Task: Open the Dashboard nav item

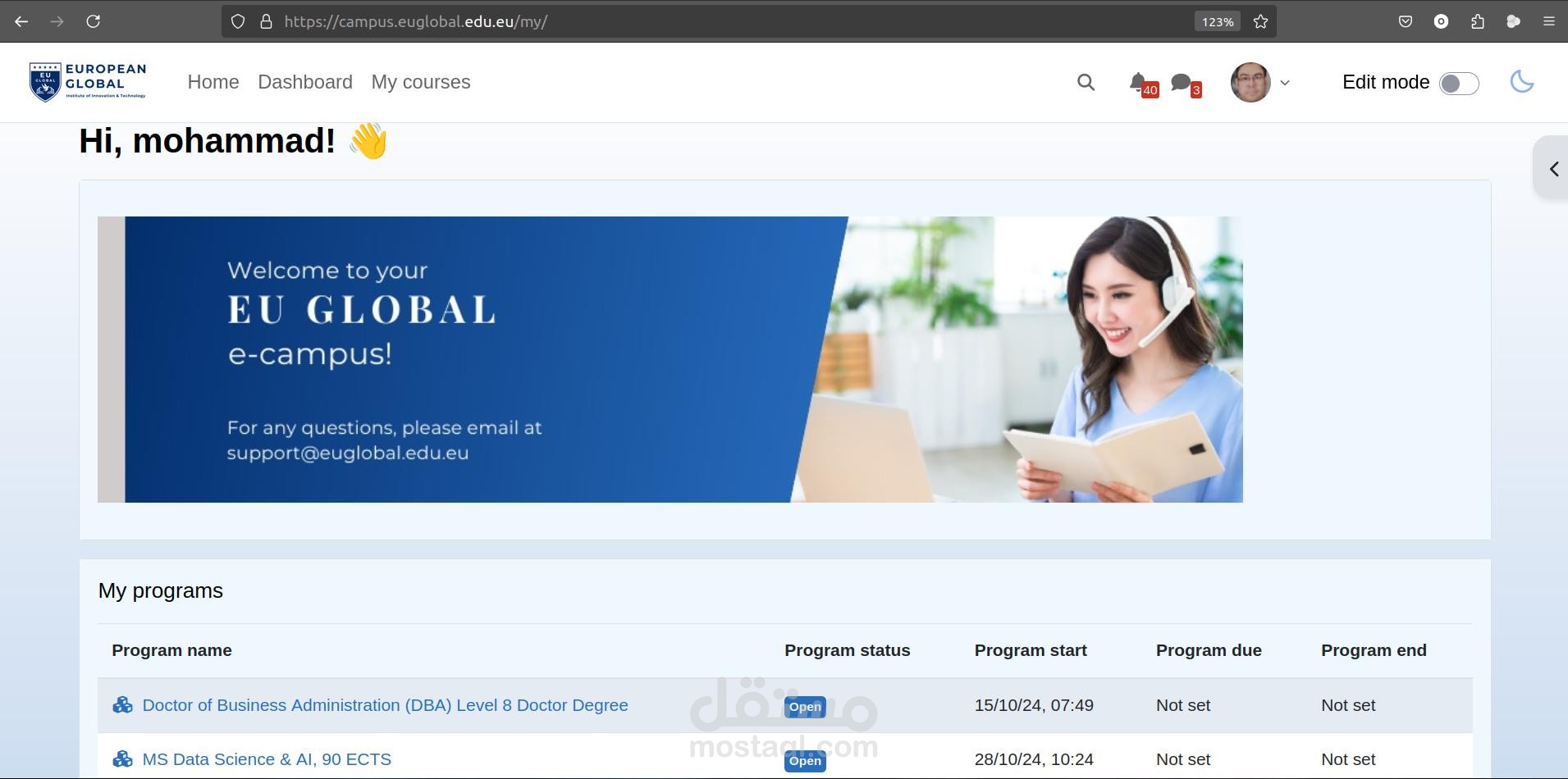Action: pos(305,82)
